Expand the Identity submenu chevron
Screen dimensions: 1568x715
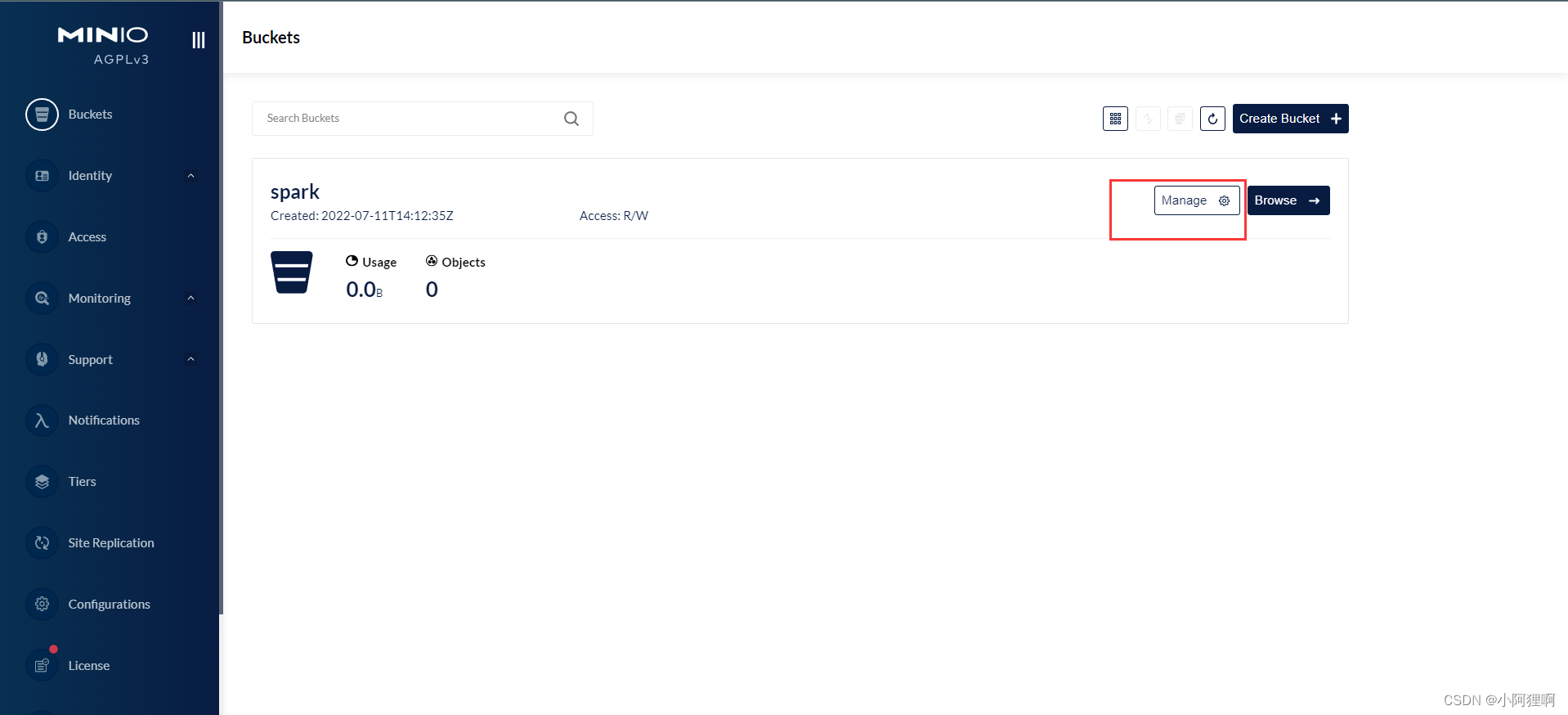(190, 176)
